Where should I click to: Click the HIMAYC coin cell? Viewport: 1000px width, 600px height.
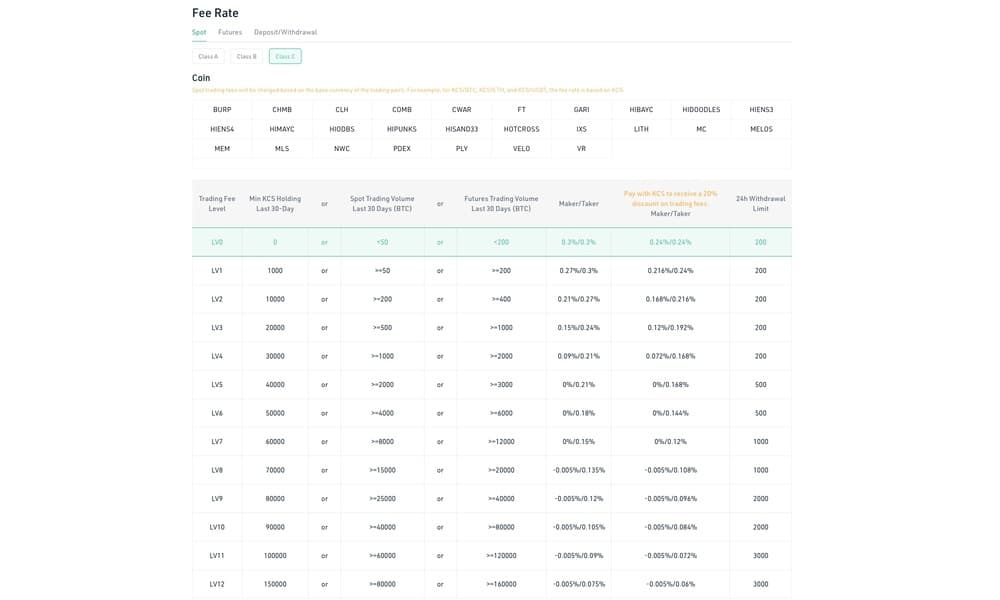coord(282,129)
